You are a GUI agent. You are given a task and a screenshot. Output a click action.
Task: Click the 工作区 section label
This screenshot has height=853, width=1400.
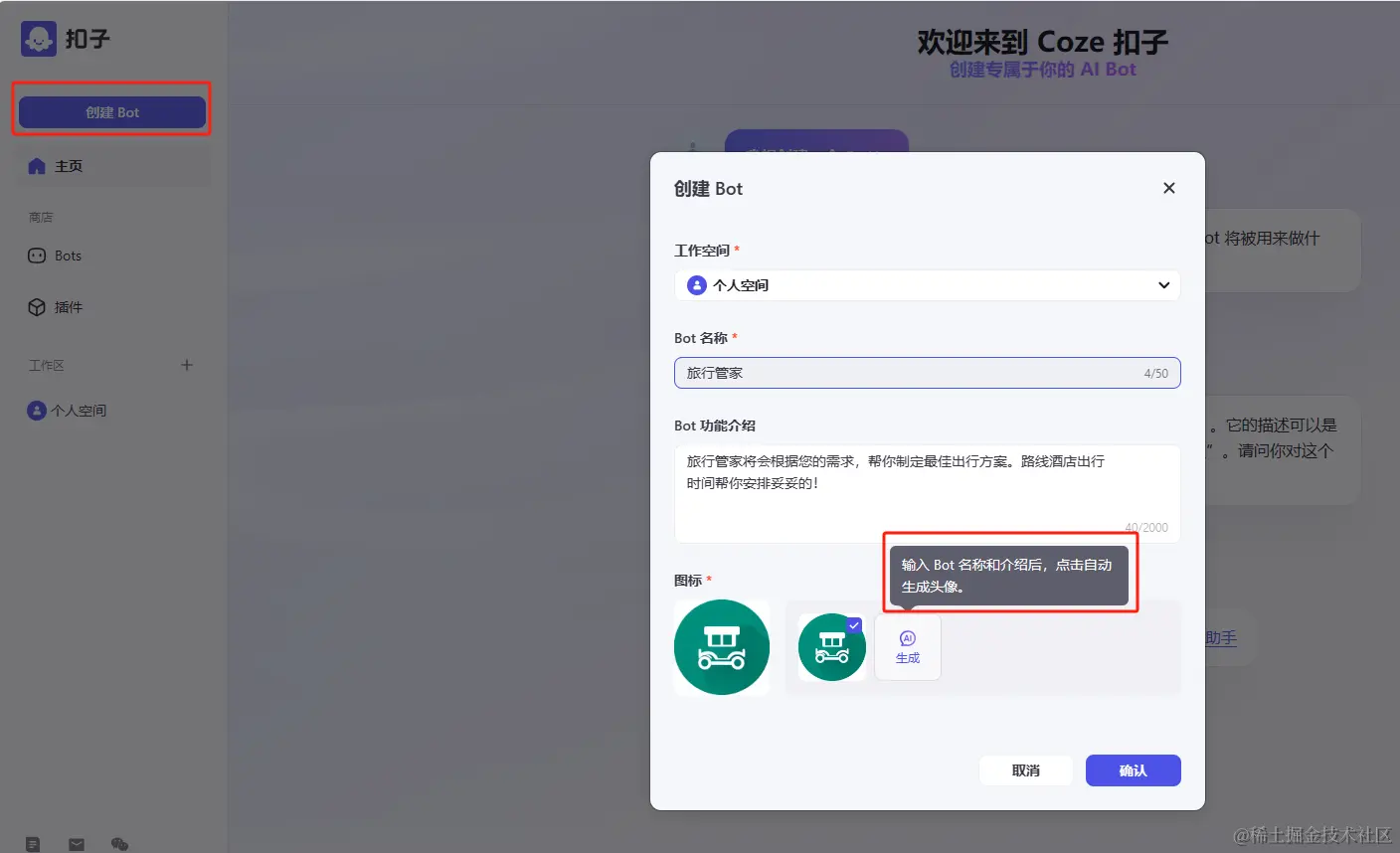(47, 365)
